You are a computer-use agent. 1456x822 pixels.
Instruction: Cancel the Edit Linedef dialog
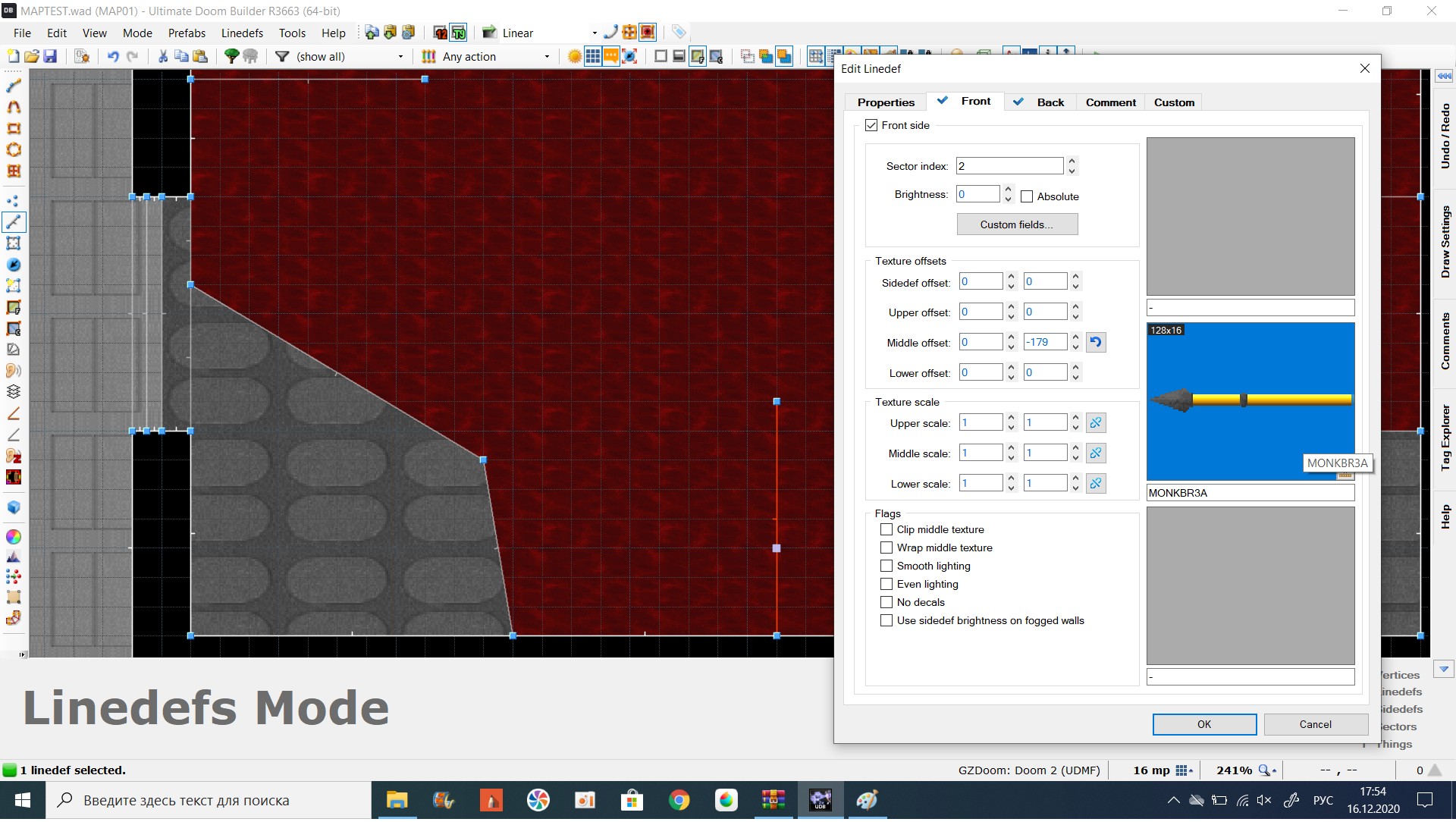[x=1315, y=726]
